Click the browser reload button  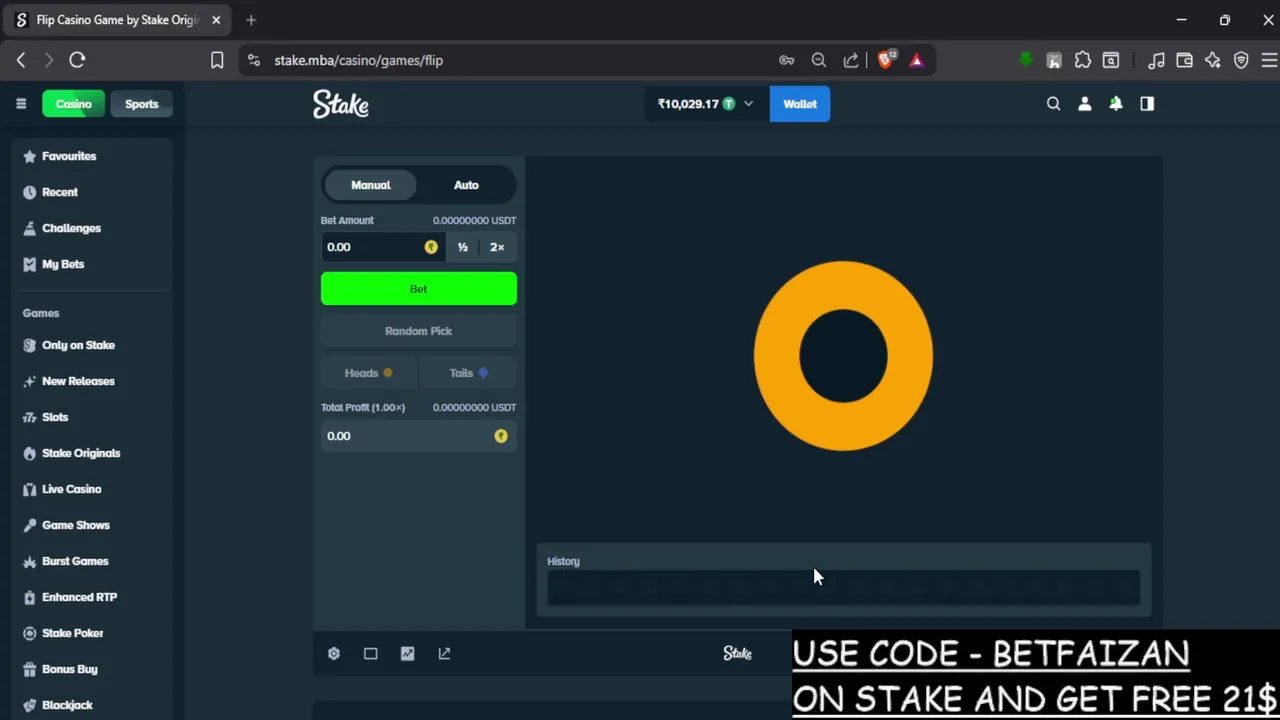(77, 60)
